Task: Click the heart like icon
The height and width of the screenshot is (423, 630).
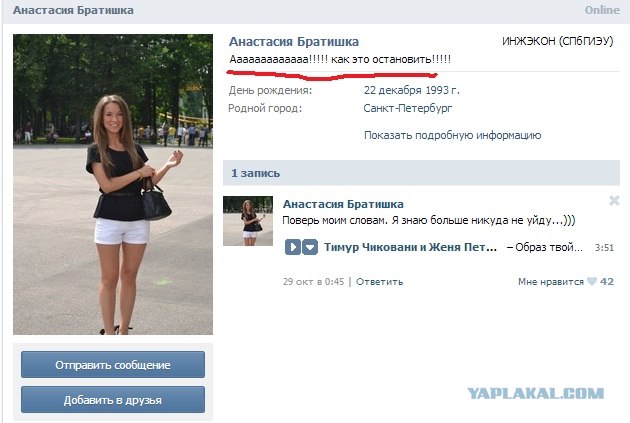Action: click(591, 281)
